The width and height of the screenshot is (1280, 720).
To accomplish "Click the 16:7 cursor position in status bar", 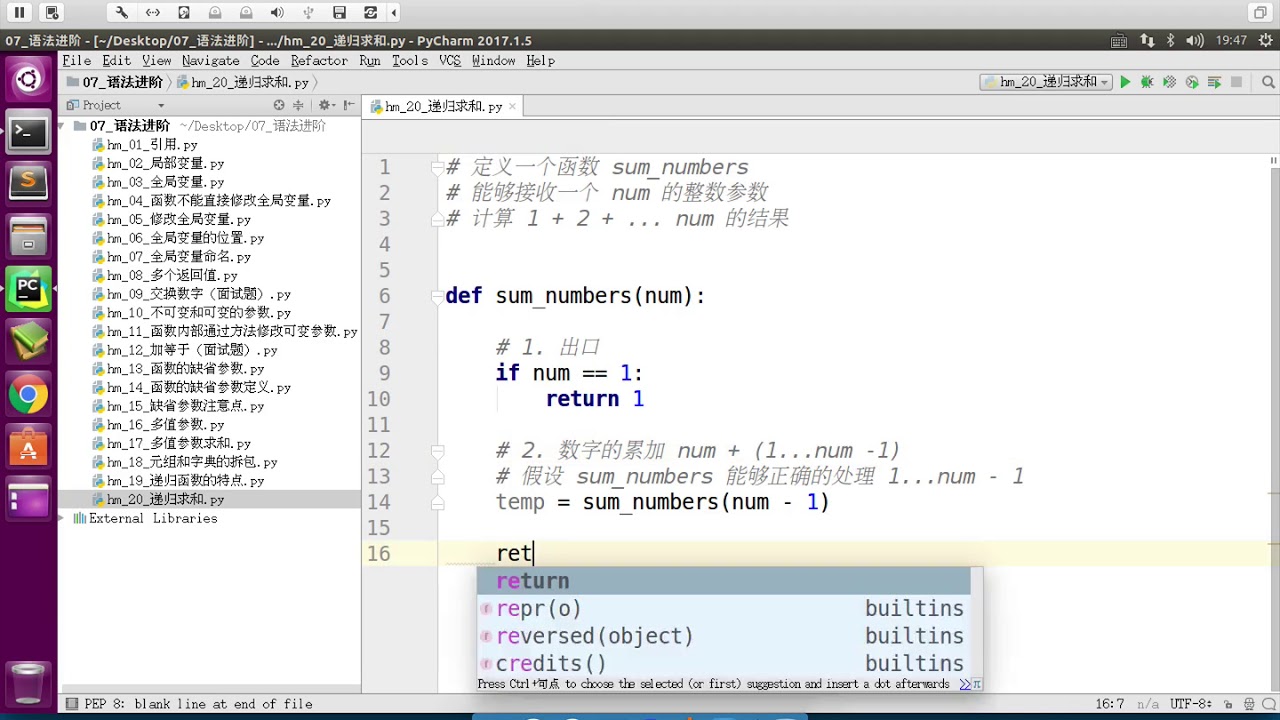I will coord(1110,704).
